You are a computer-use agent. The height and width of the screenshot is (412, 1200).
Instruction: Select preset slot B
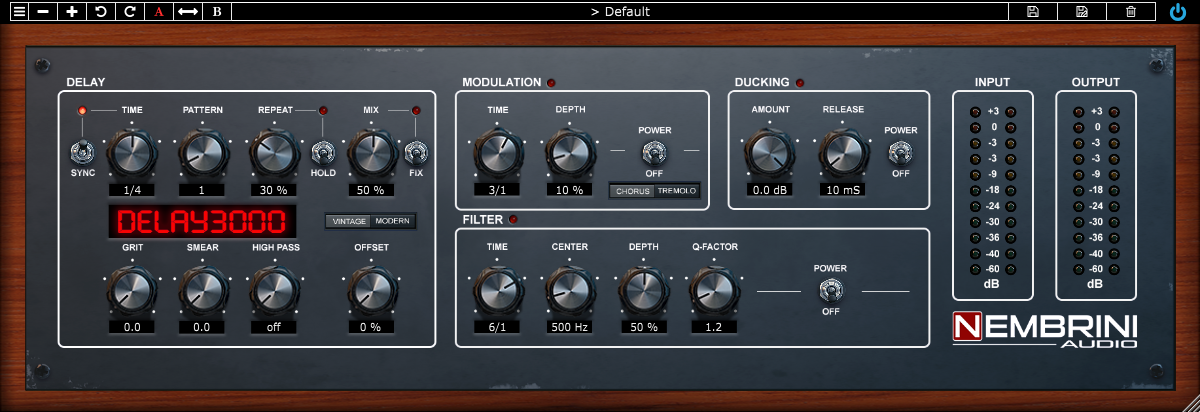pos(217,12)
